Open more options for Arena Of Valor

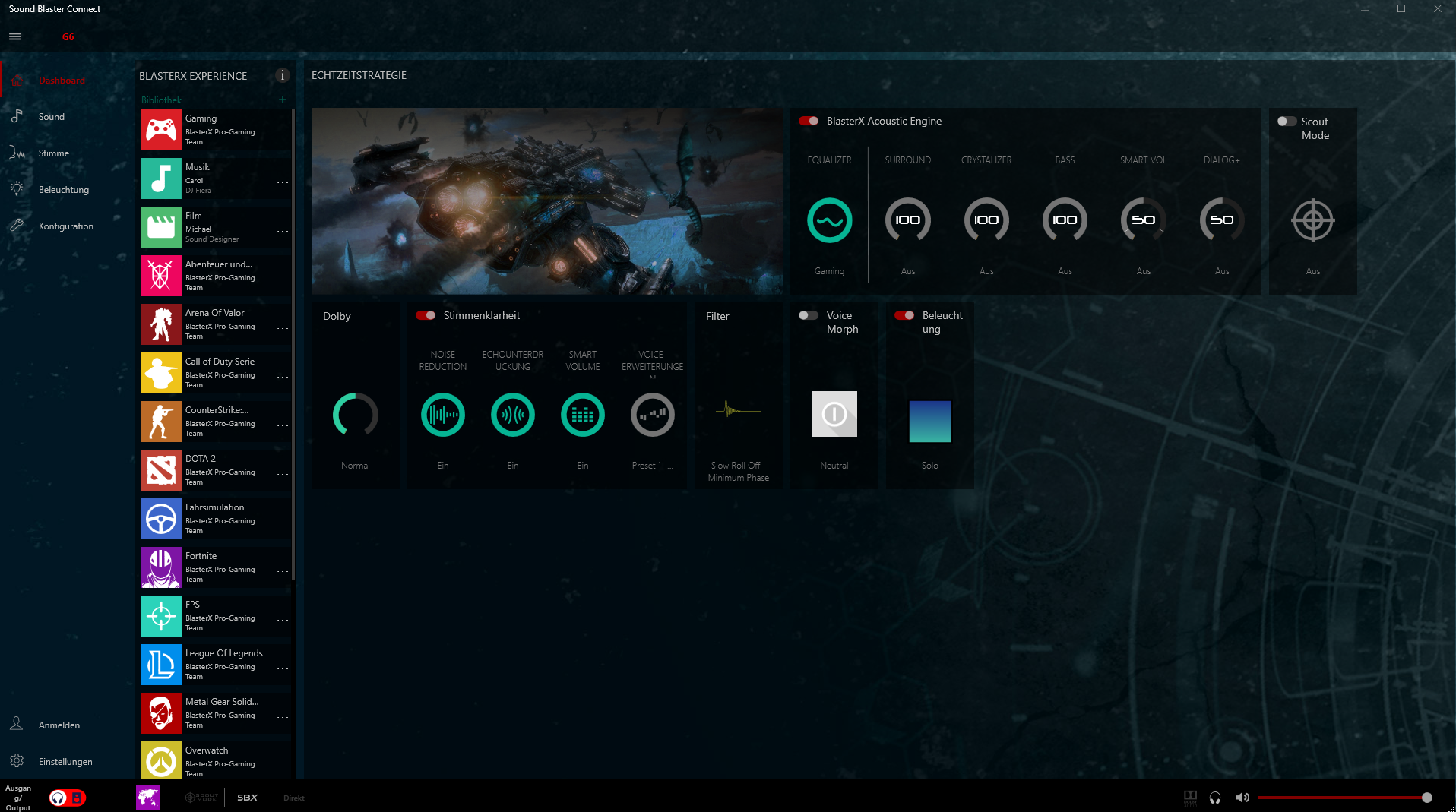283,328
